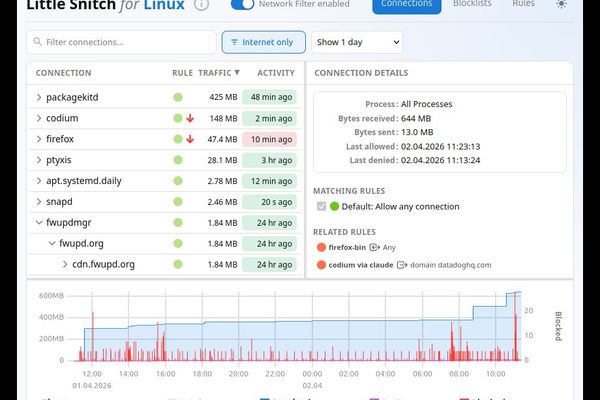Click the red denied arrow on firefox
The image size is (600, 400).
tap(190, 139)
